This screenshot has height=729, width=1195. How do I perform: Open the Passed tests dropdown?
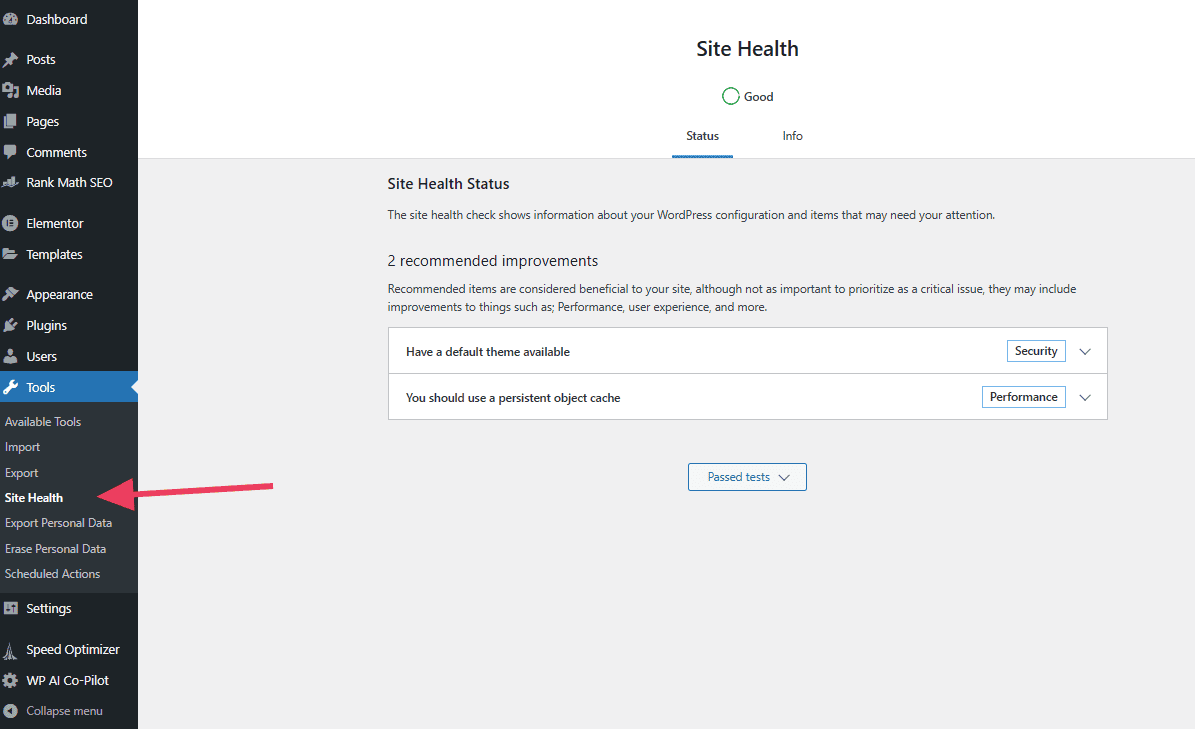tap(747, 477)
